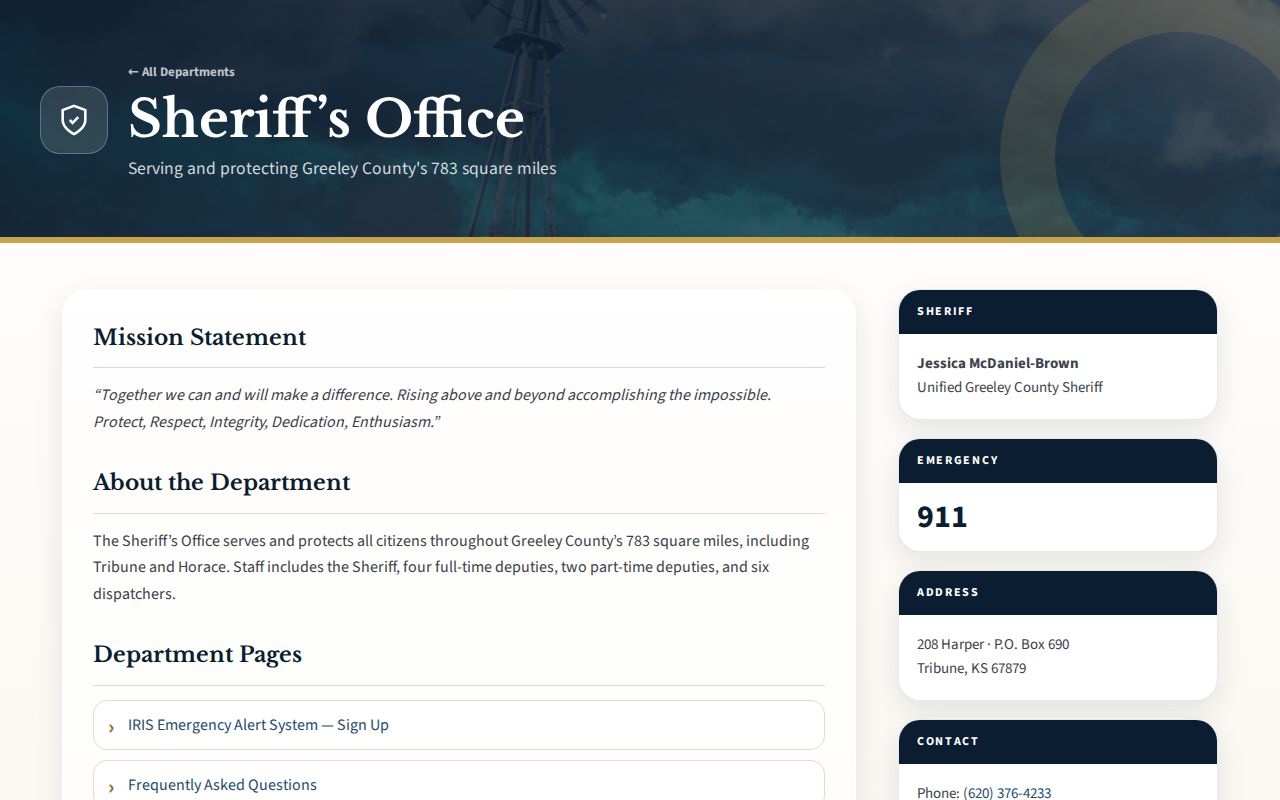
Task: Call phone number (620) 376-4233
Action: pyautogui.click(x=1007, y=793)
